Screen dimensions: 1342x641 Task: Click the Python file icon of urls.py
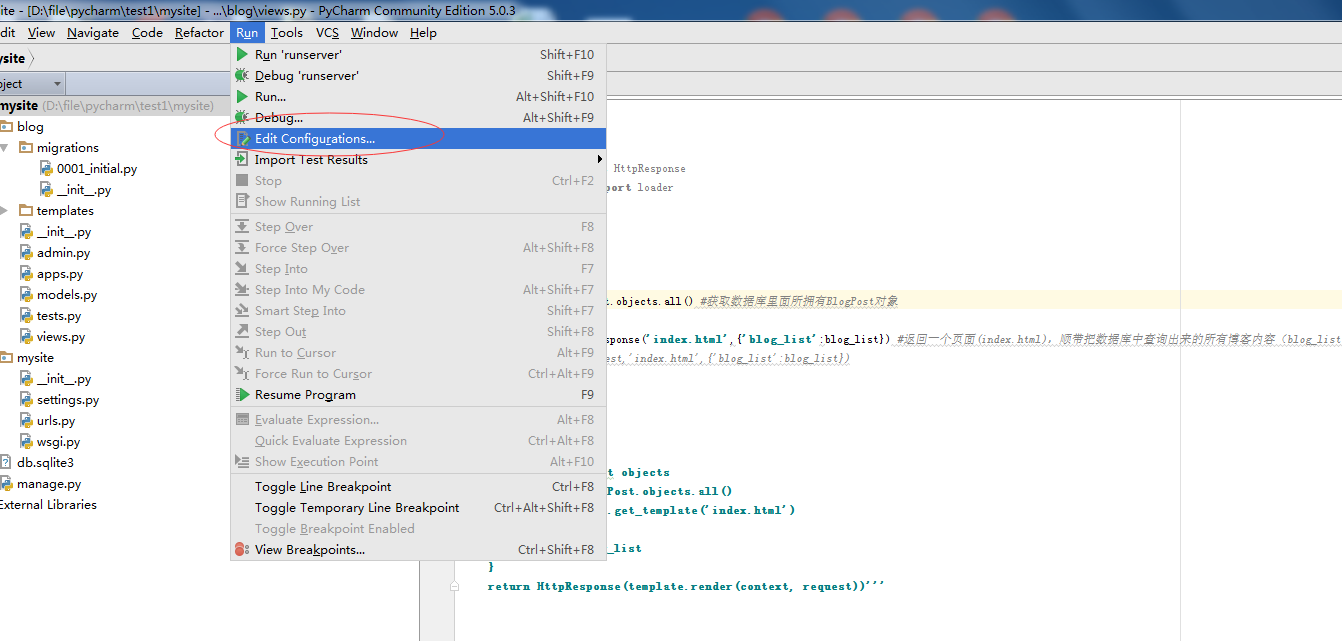pyautogui.click(x=27, y=421)
